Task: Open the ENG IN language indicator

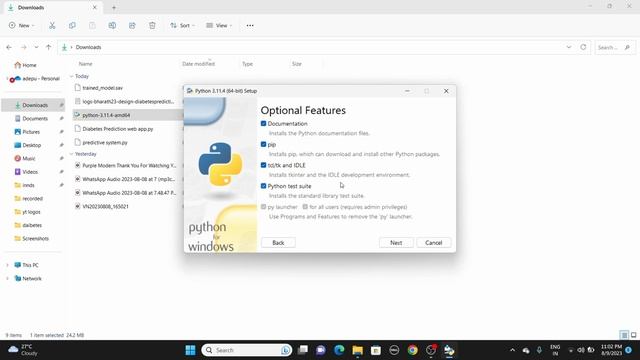Action: [x=555, y=350]
